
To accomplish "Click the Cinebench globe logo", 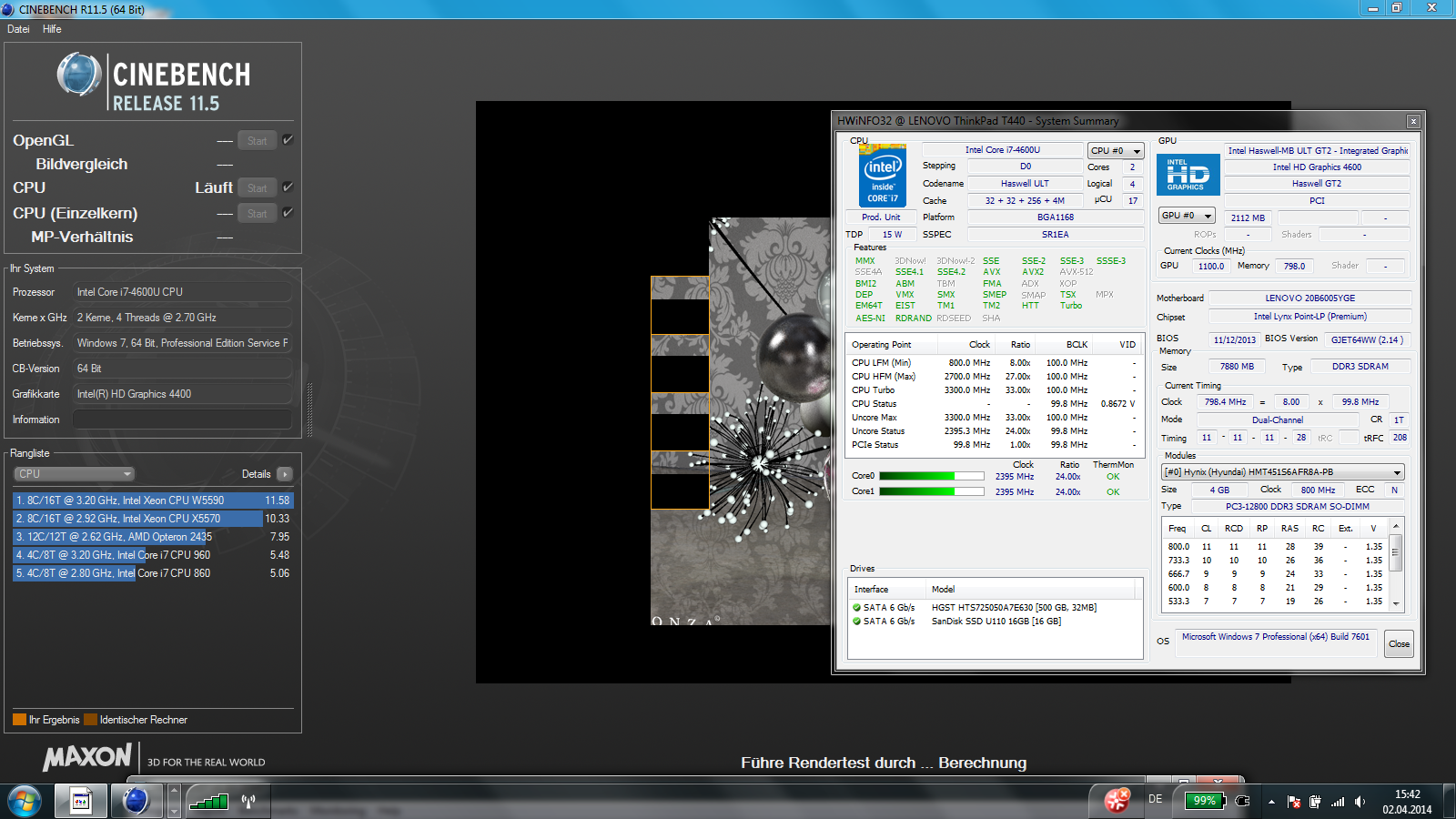I will coord(79,75).
